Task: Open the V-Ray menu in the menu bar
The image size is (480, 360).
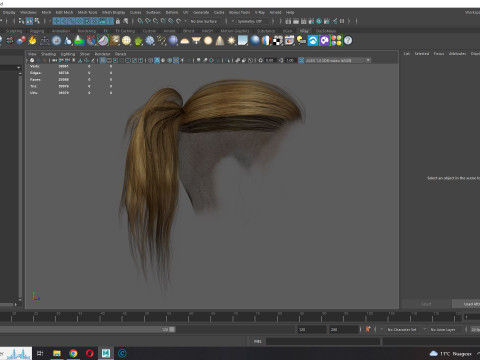Action: click(x=260, y=12)
